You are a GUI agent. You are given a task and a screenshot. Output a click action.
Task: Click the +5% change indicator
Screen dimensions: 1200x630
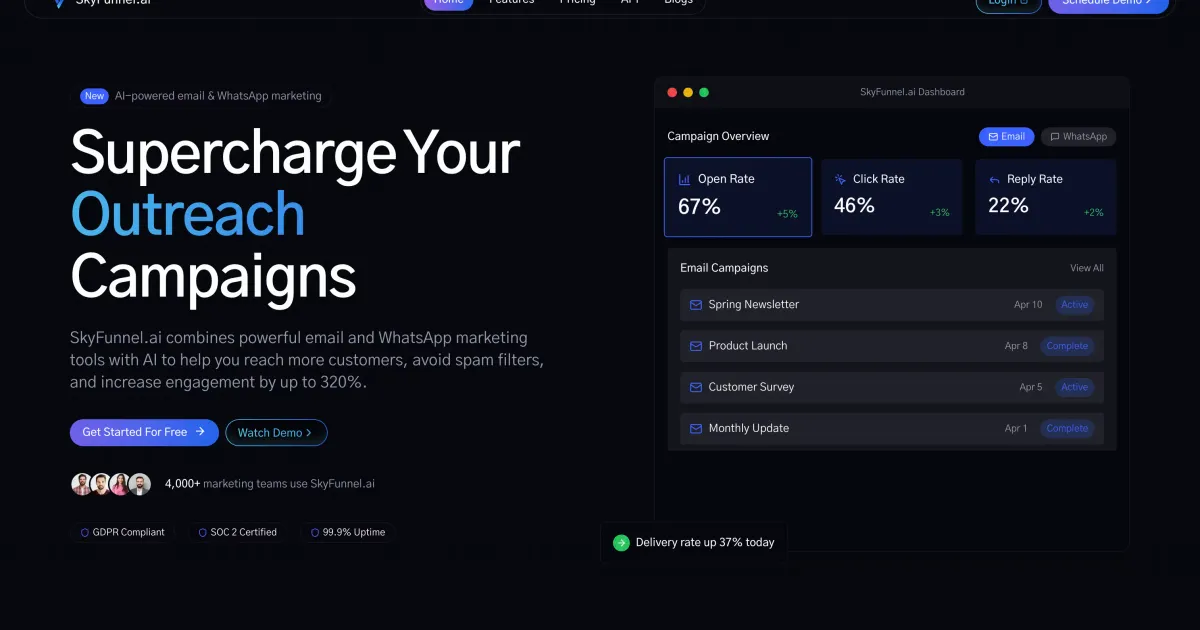(787, 214)
